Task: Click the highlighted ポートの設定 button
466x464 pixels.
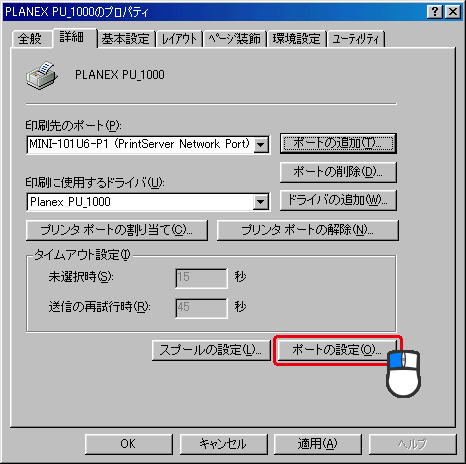Action: pos(337,350)
